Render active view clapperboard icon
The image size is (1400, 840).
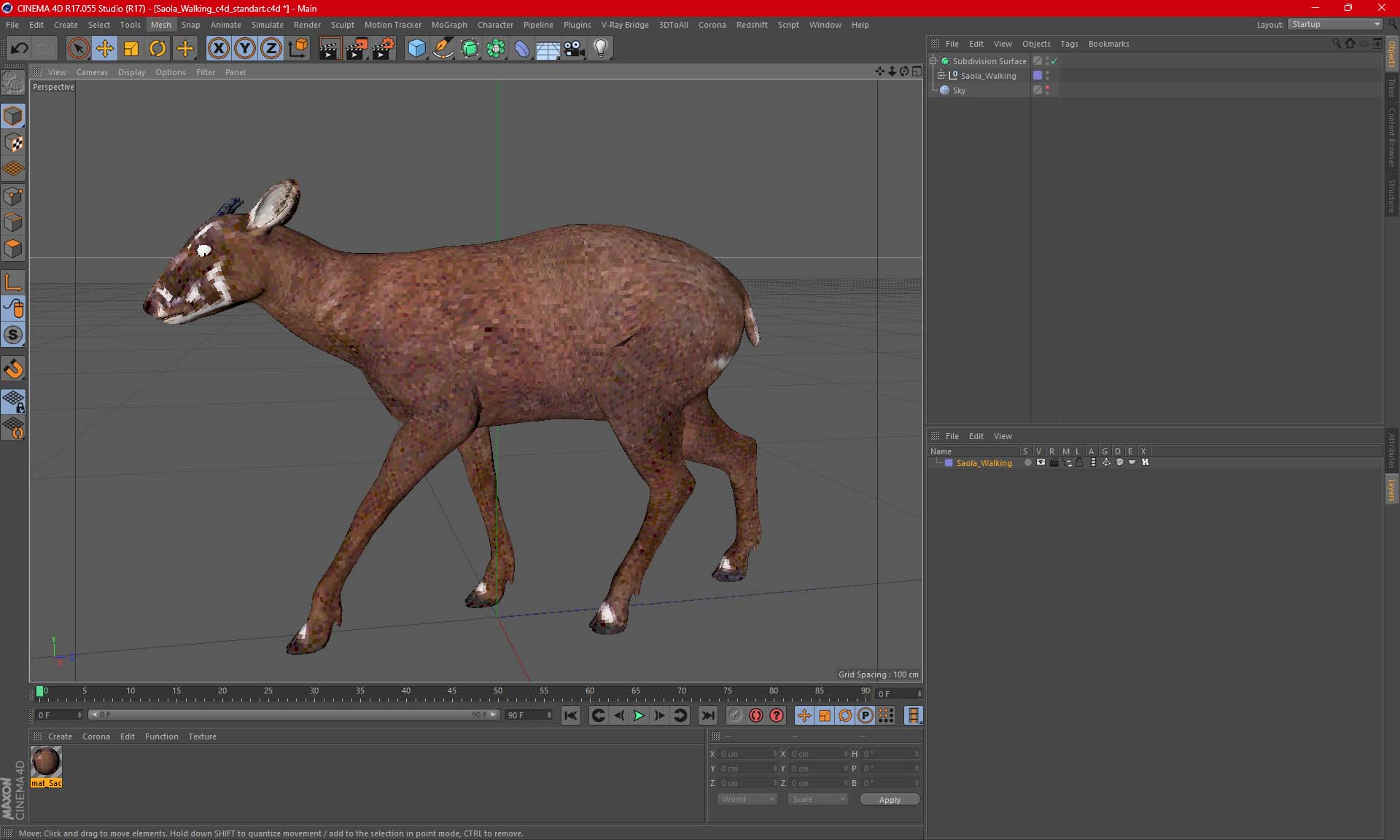[x=330, y=49]
